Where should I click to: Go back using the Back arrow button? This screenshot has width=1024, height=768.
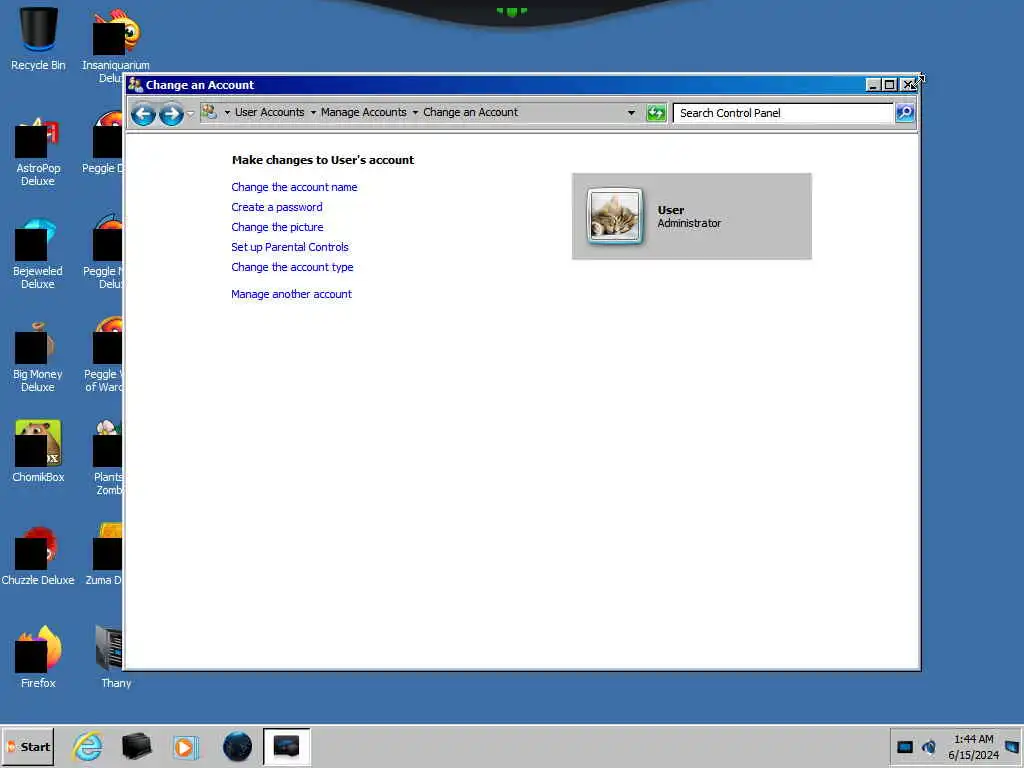[143, 114]
